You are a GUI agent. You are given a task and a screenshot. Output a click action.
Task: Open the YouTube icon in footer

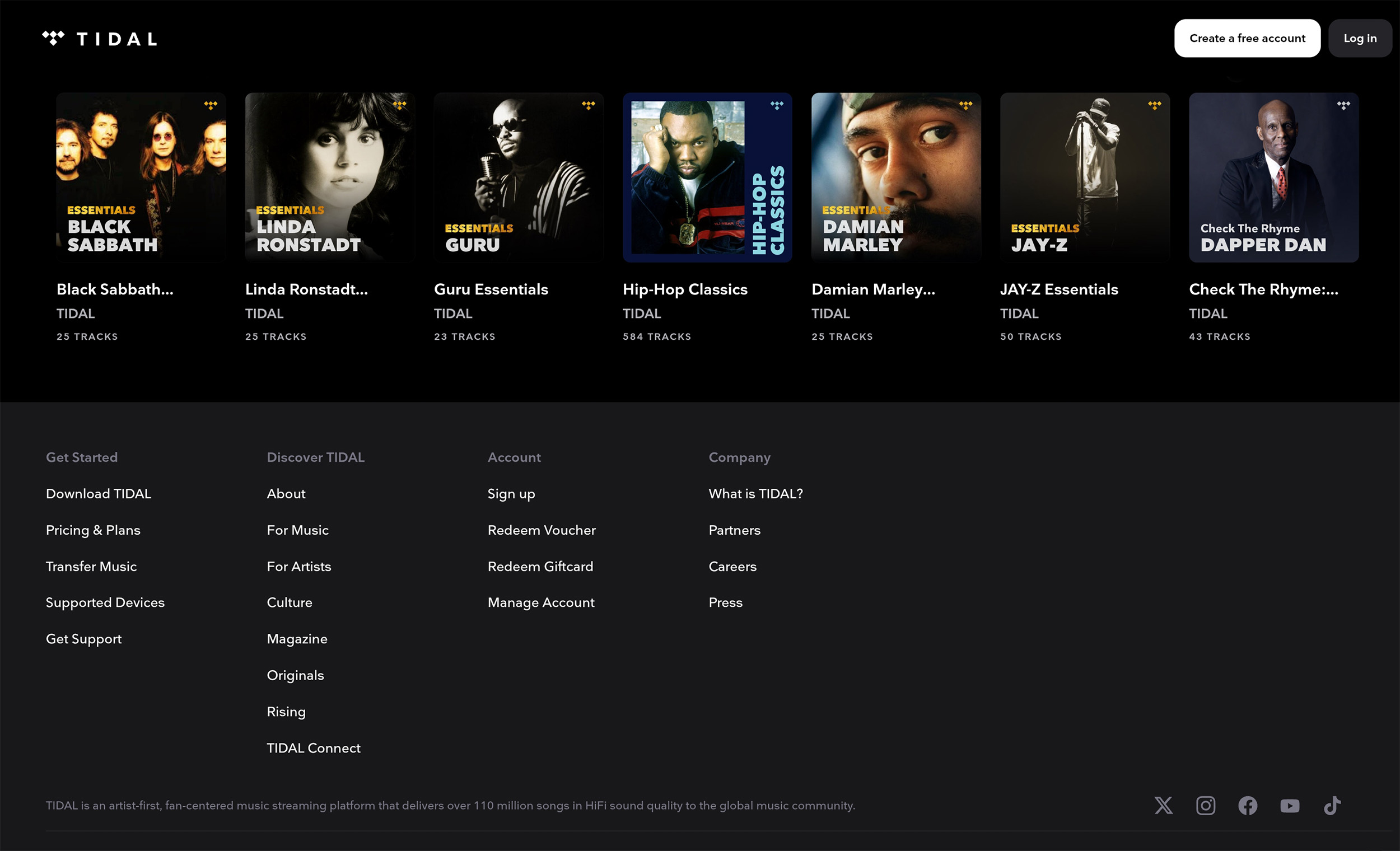pos(1289,805)
